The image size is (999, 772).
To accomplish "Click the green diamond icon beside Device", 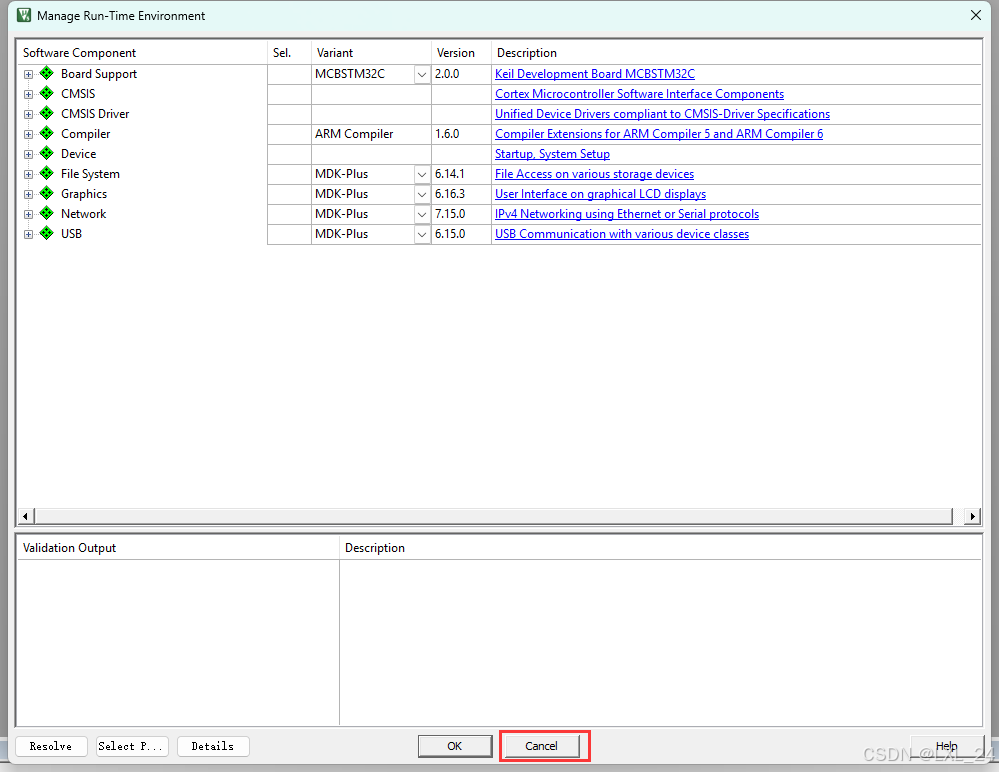I will [47, 154].
